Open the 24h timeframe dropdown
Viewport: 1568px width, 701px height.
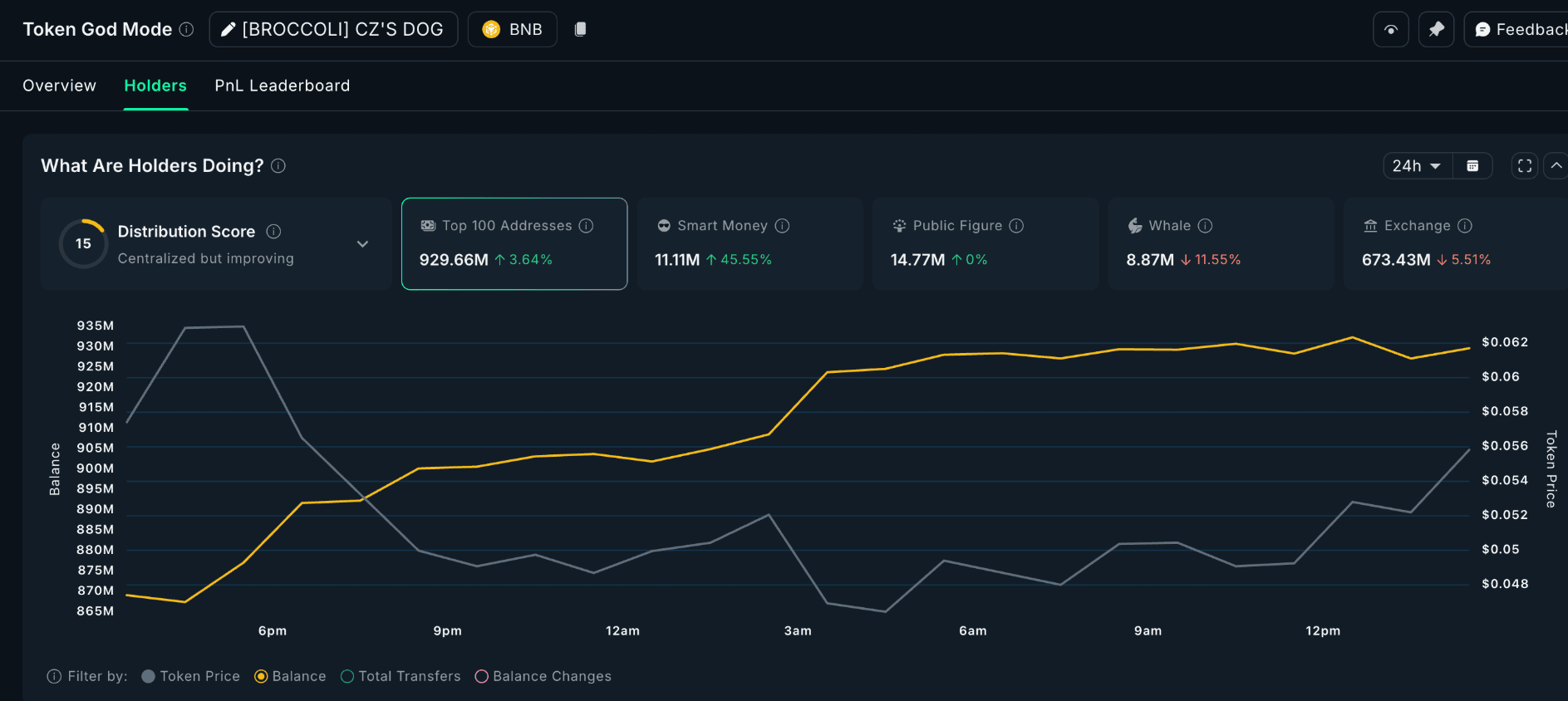click(1417, 166)
